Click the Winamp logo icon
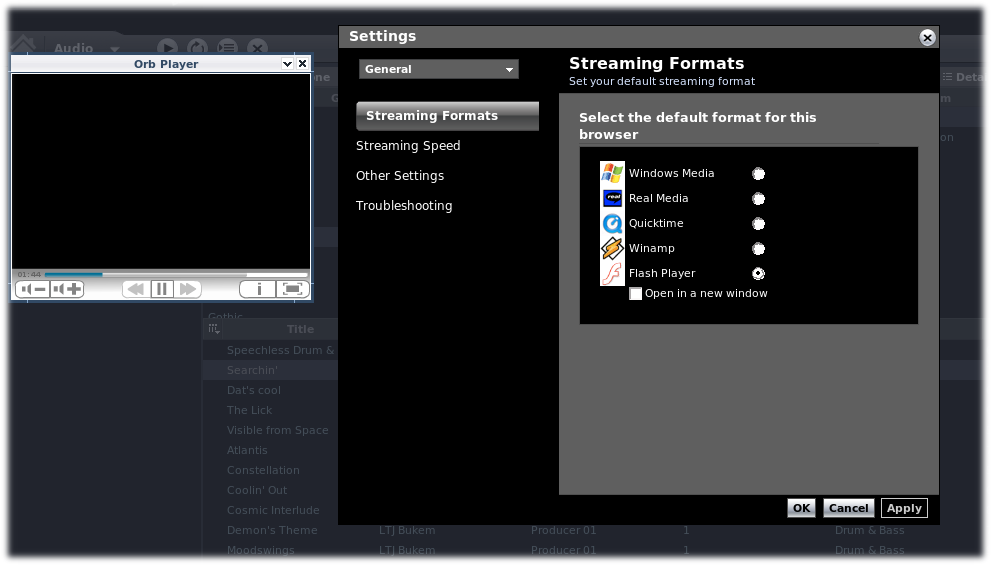This screenshot has width=991, height=565. point(612,249)
